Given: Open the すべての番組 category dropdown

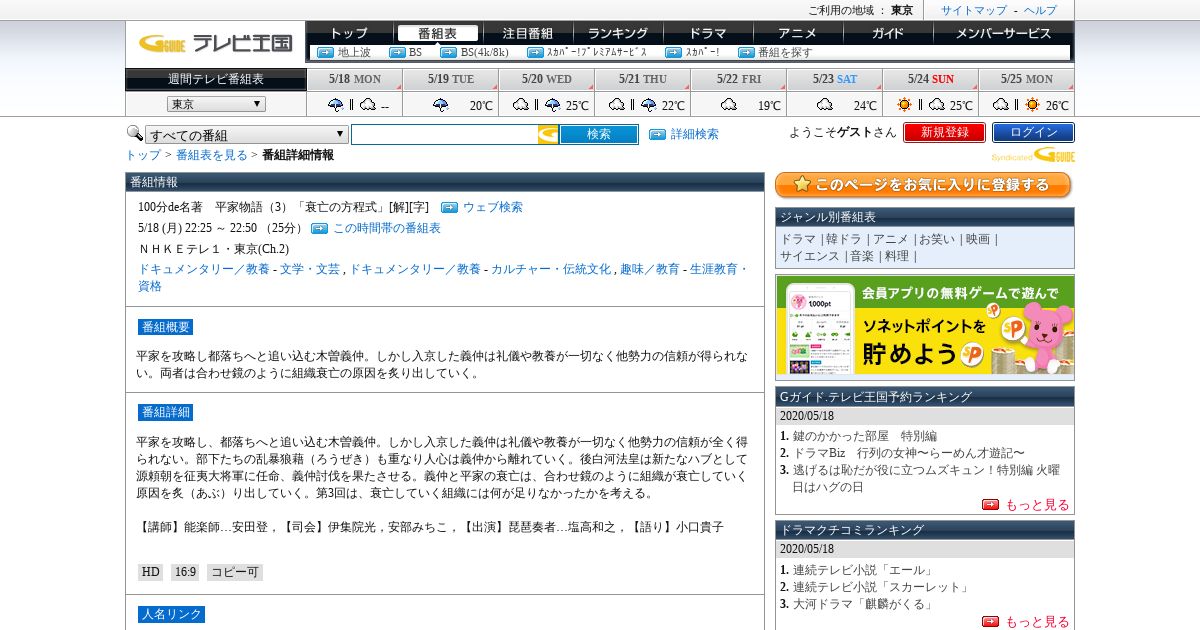Looking at the screenshot, I should point(247,135).
